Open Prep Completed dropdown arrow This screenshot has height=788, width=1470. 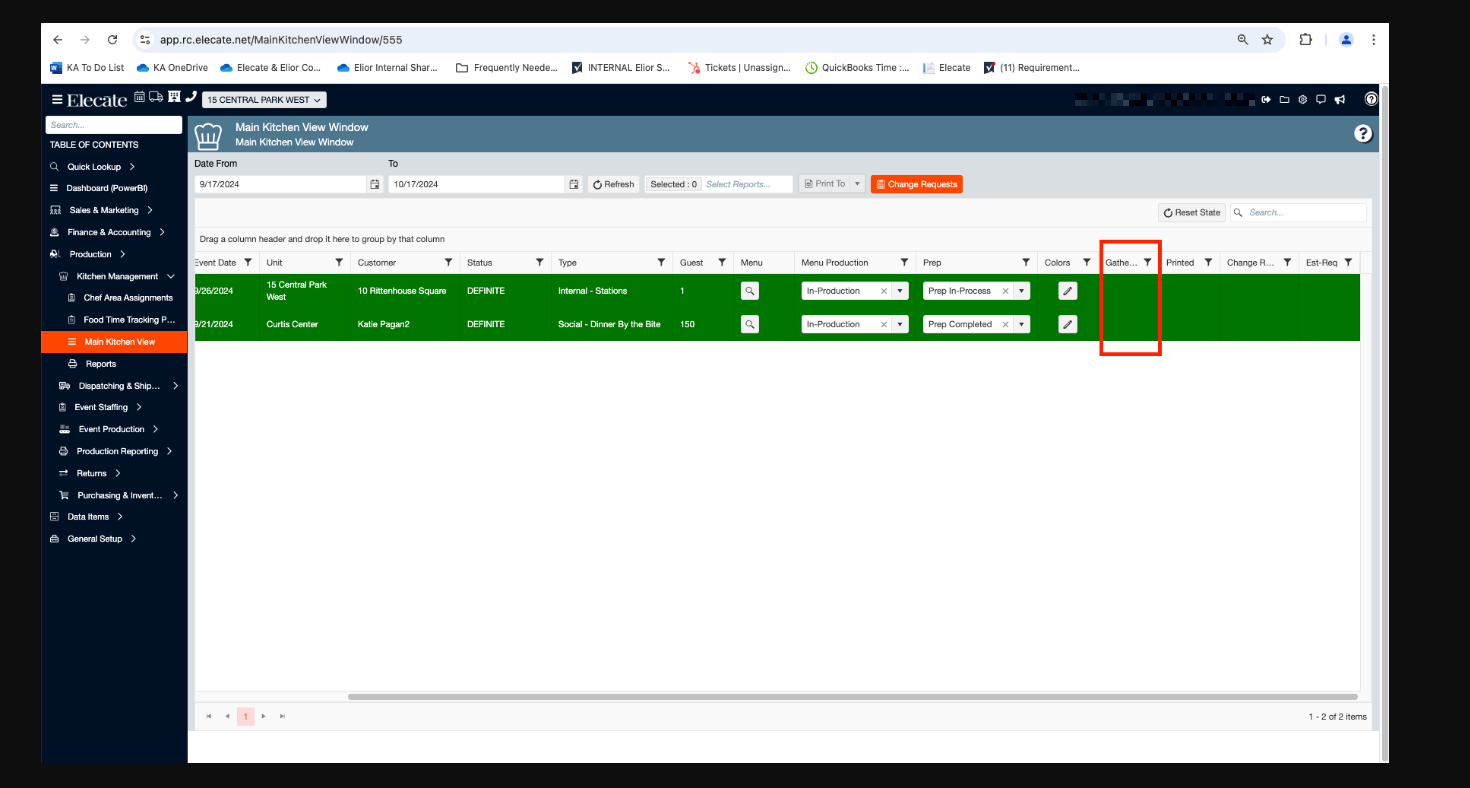click(1021, 324)
